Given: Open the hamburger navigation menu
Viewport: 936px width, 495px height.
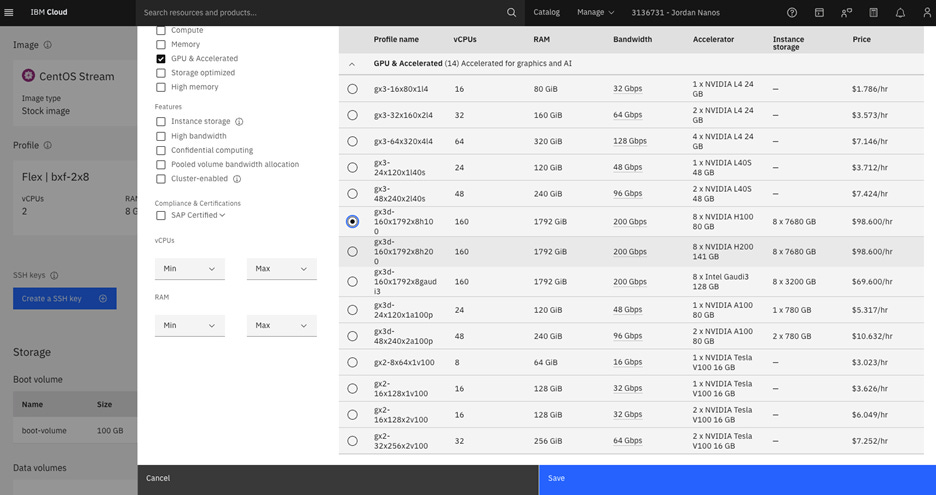Looking at the screenshot, I should point(8,13).
